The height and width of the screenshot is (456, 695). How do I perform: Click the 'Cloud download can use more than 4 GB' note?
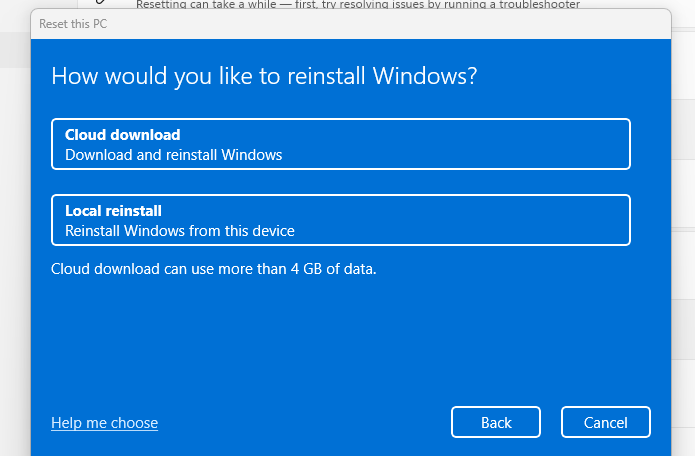(x=214, y=269)
